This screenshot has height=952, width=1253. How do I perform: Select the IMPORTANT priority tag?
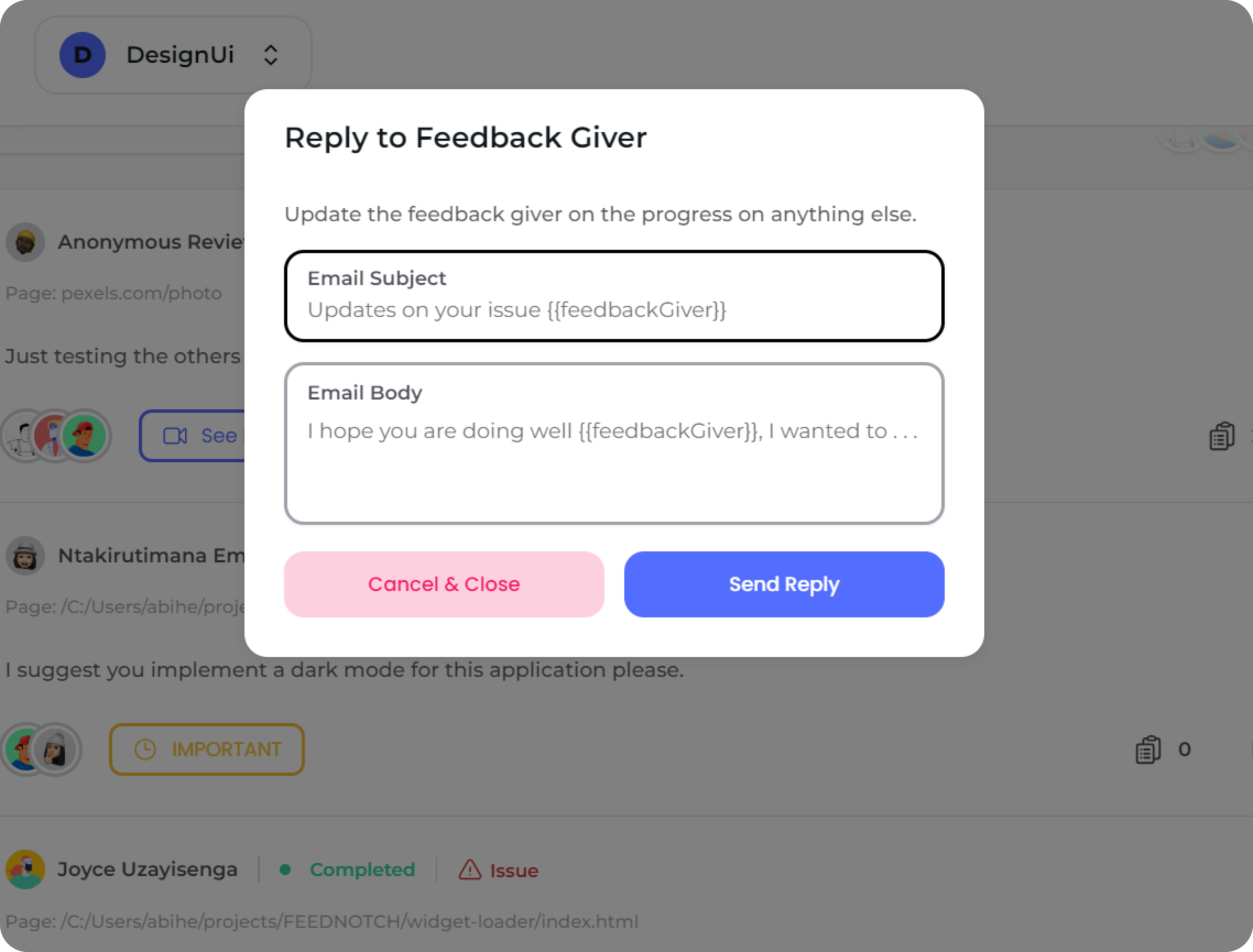(207, 749)
